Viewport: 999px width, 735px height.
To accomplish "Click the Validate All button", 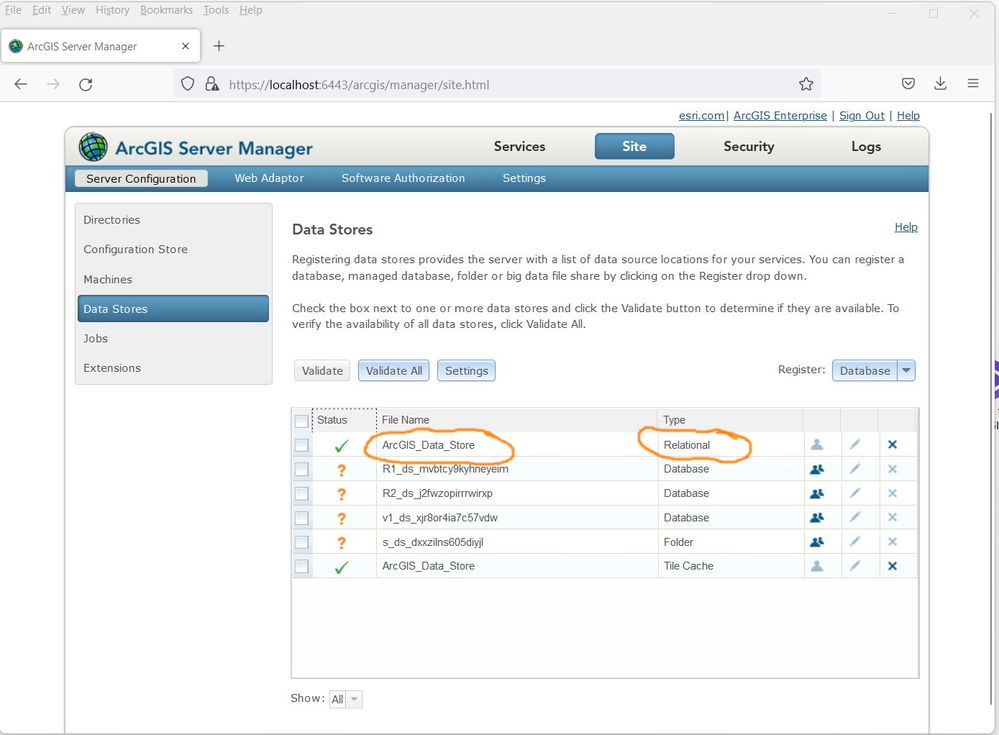I will coord(394,371).
